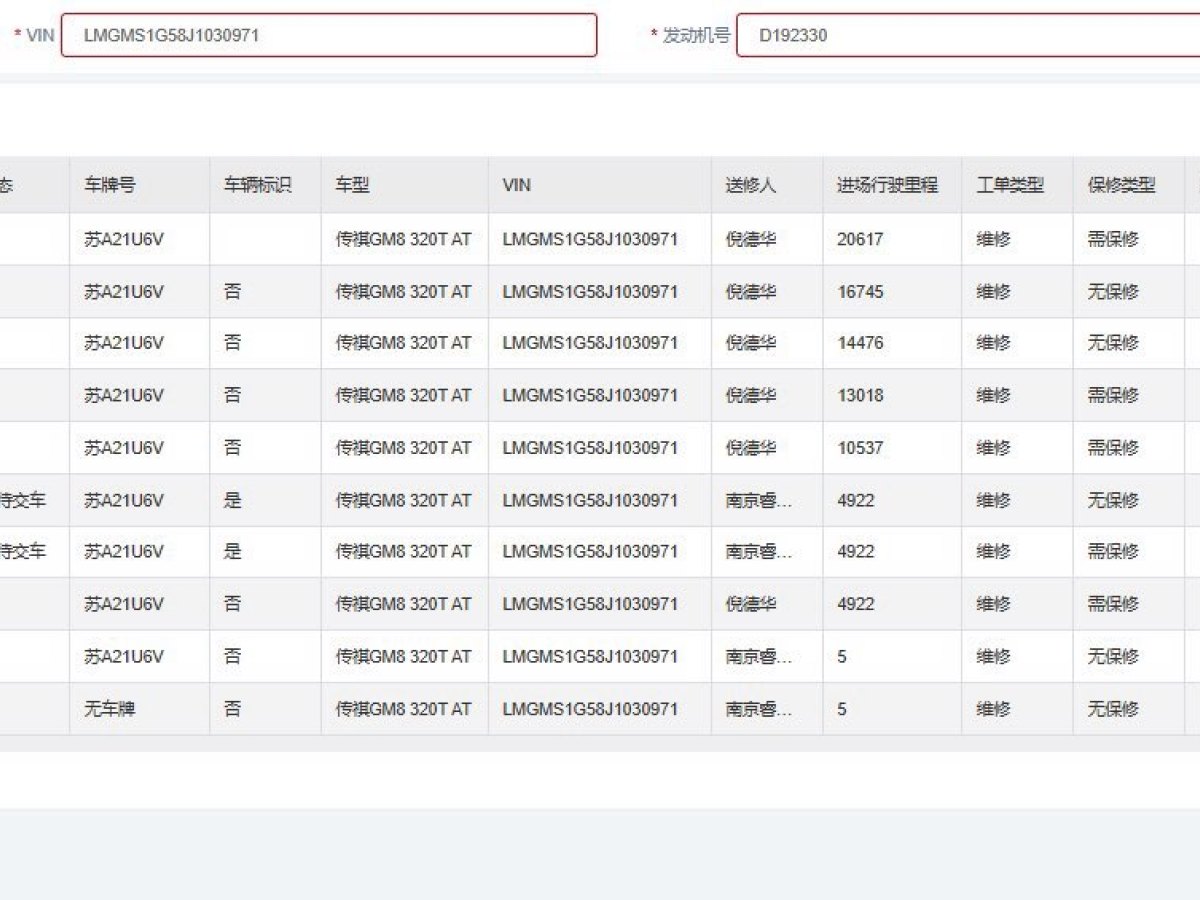Sort by 进场行驶里程 column header

point(887,185)
